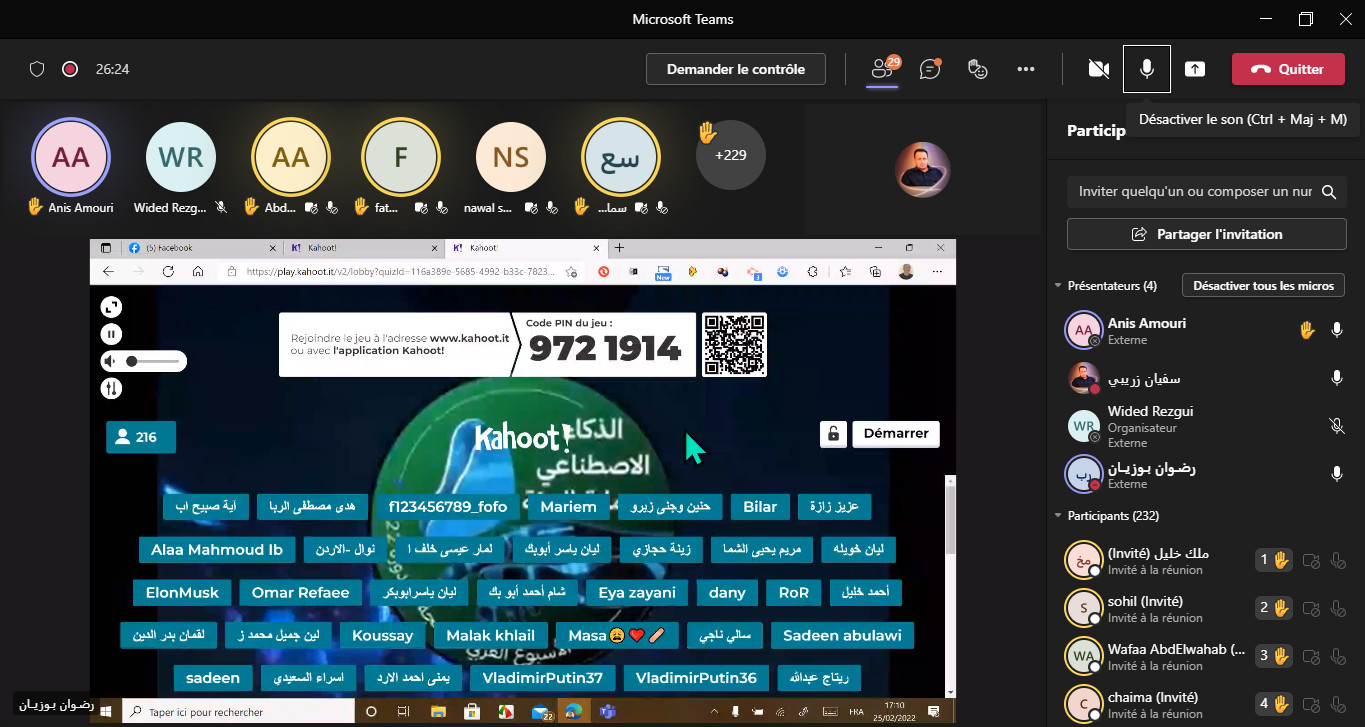Click disabled mic icon for sohil (Invité)
This screenshot has width=1365, height=727.
click(x=1338, y=608)
